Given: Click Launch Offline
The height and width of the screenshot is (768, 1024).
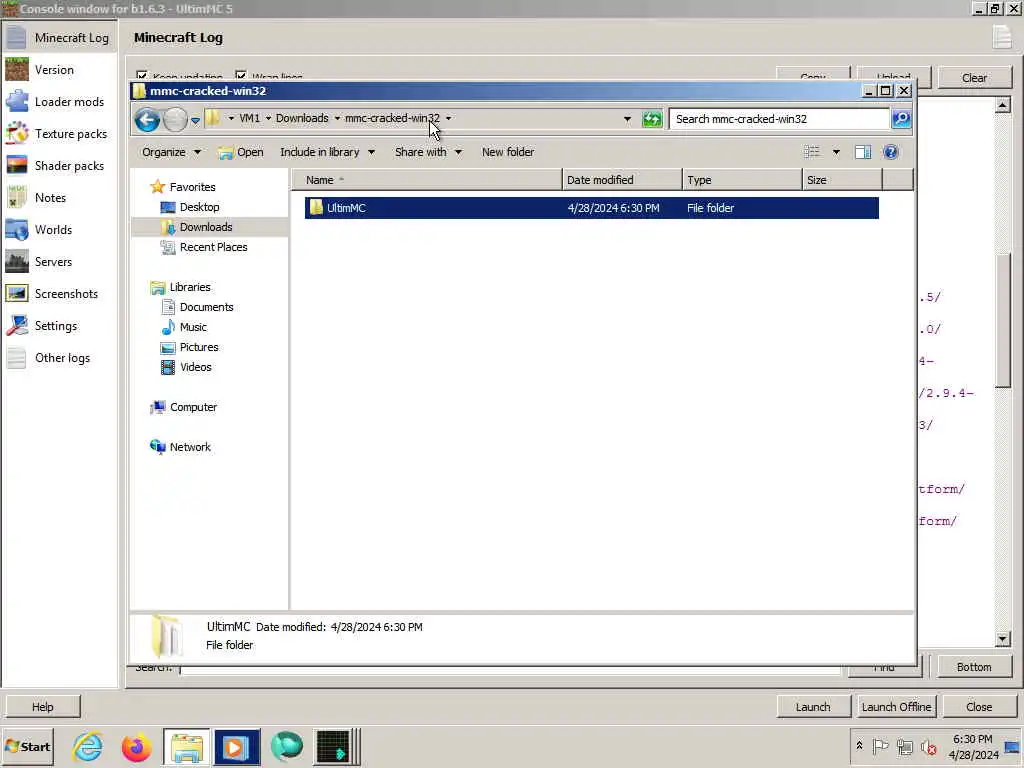Looking at the screenshot, I should coord(896,707).
